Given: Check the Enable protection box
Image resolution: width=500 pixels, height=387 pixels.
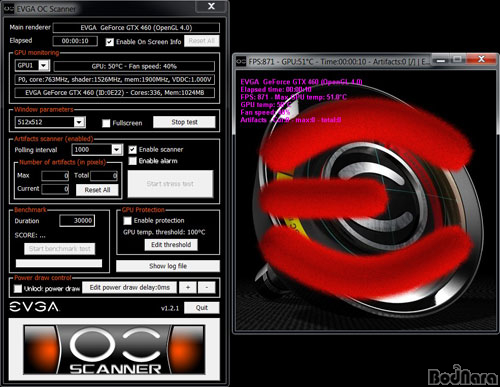Looking at the screenshot, I should 127,221.
